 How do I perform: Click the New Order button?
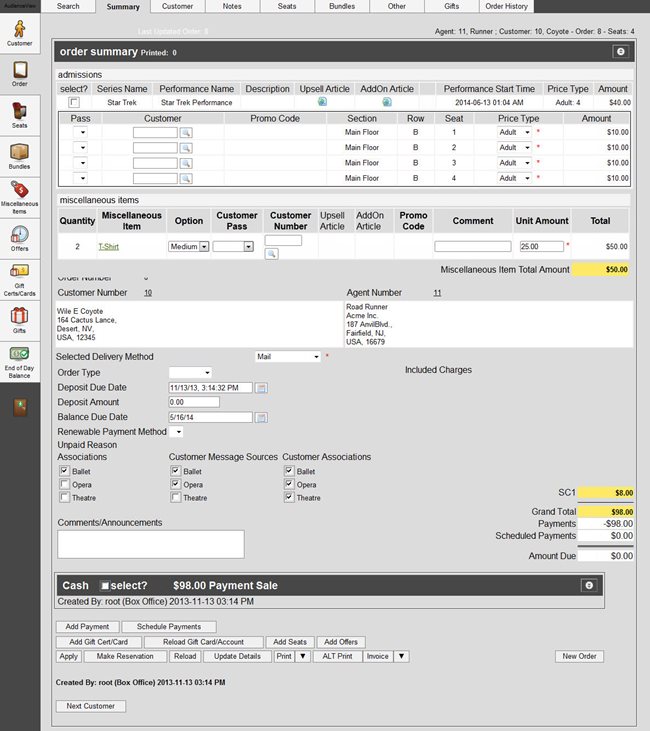point(579,656)
